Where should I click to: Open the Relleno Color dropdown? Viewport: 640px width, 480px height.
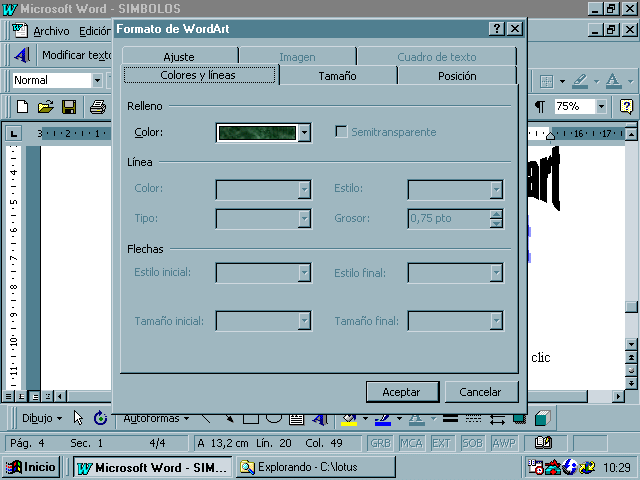304,133
